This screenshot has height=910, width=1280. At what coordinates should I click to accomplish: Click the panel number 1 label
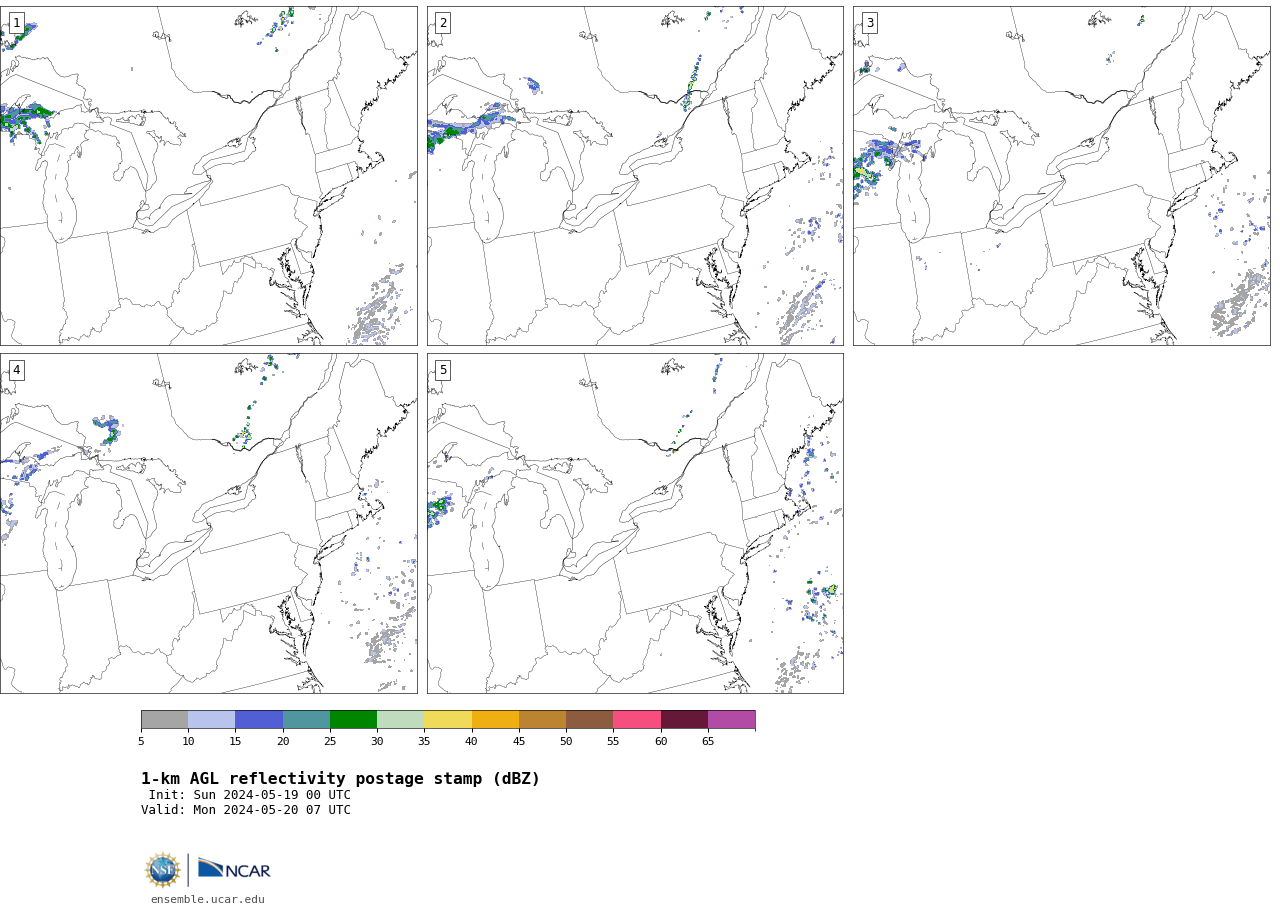[x=16, y=23]
